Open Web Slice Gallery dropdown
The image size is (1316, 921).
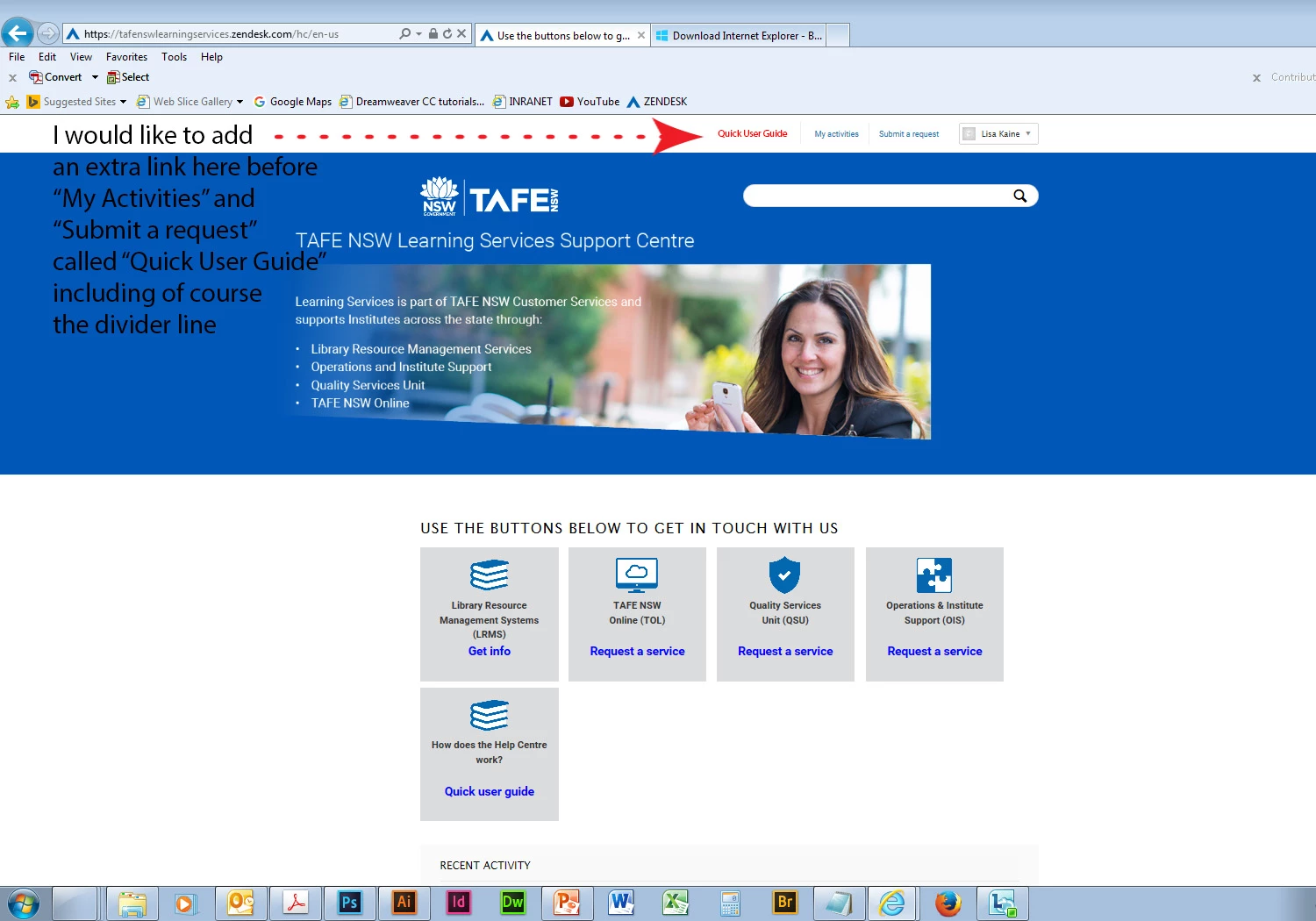click(190, 102)
